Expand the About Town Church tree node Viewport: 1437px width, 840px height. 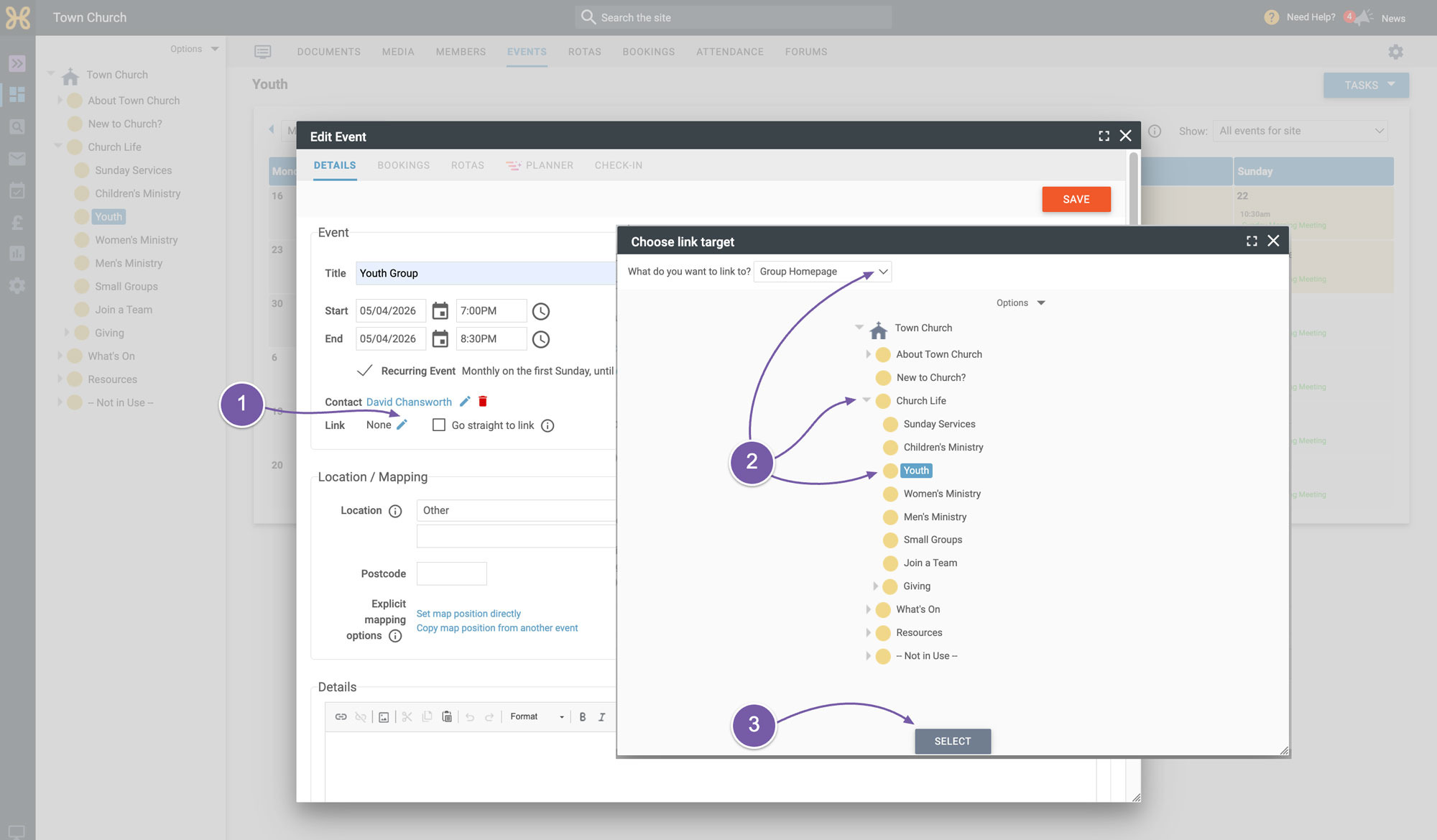click(x=868, y=354)
